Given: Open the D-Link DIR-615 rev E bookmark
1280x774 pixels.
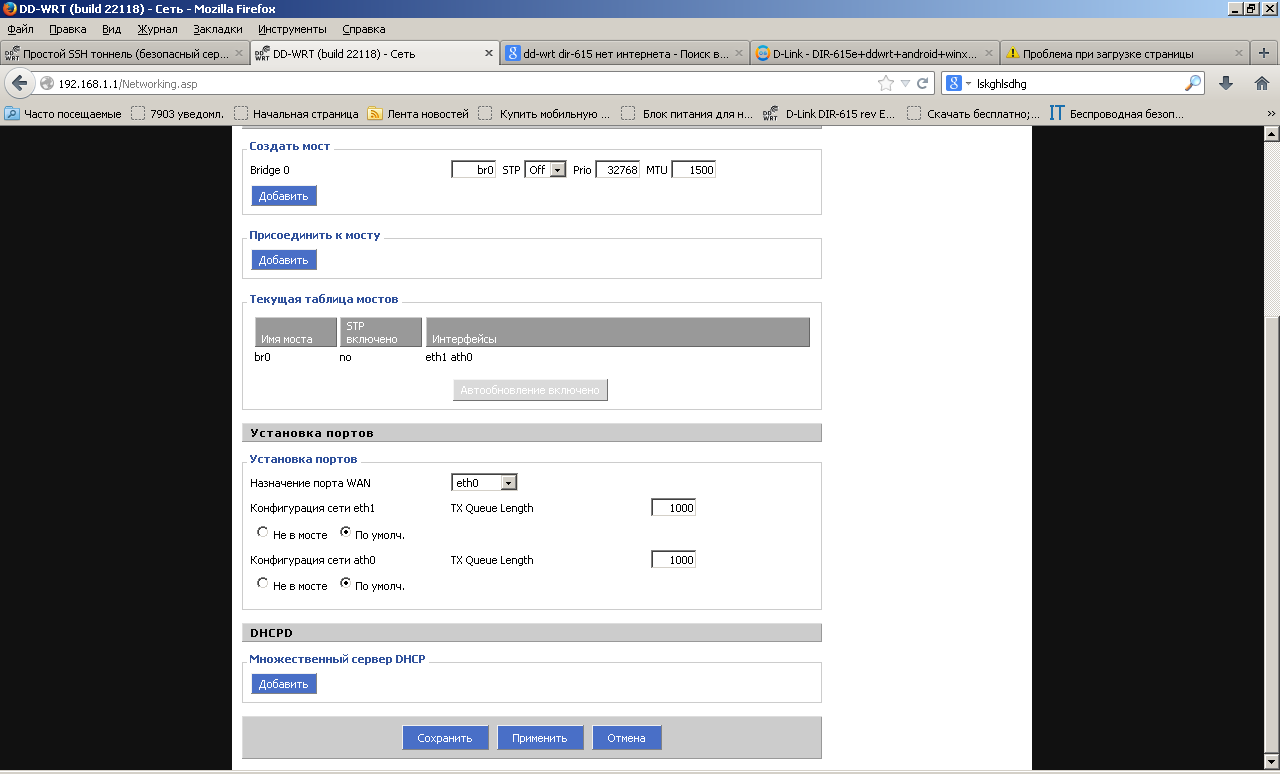Looking at the screenshot, I should pyautogui.click(x=830, y=114).
